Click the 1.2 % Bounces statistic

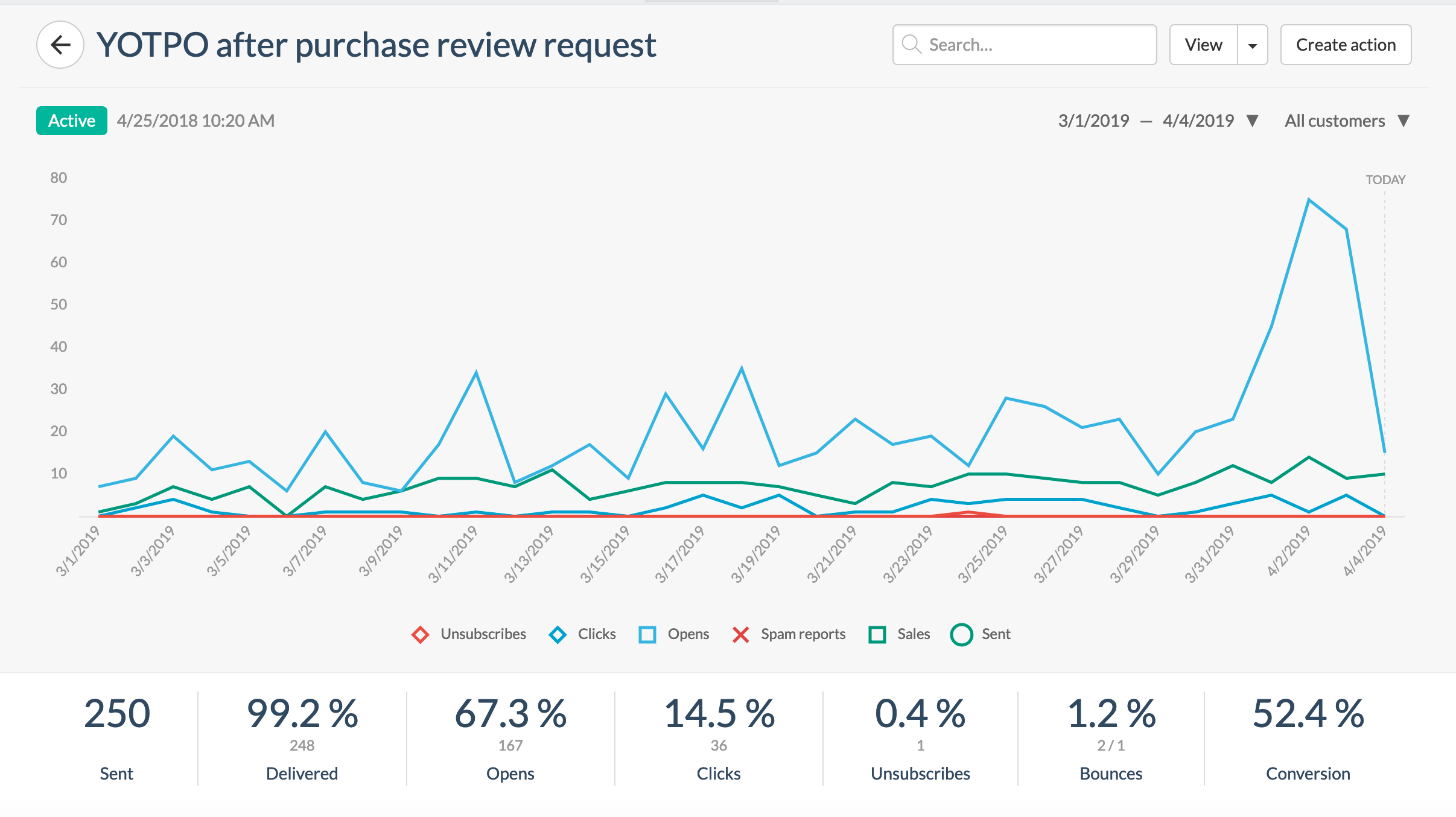click(1111, 739)
